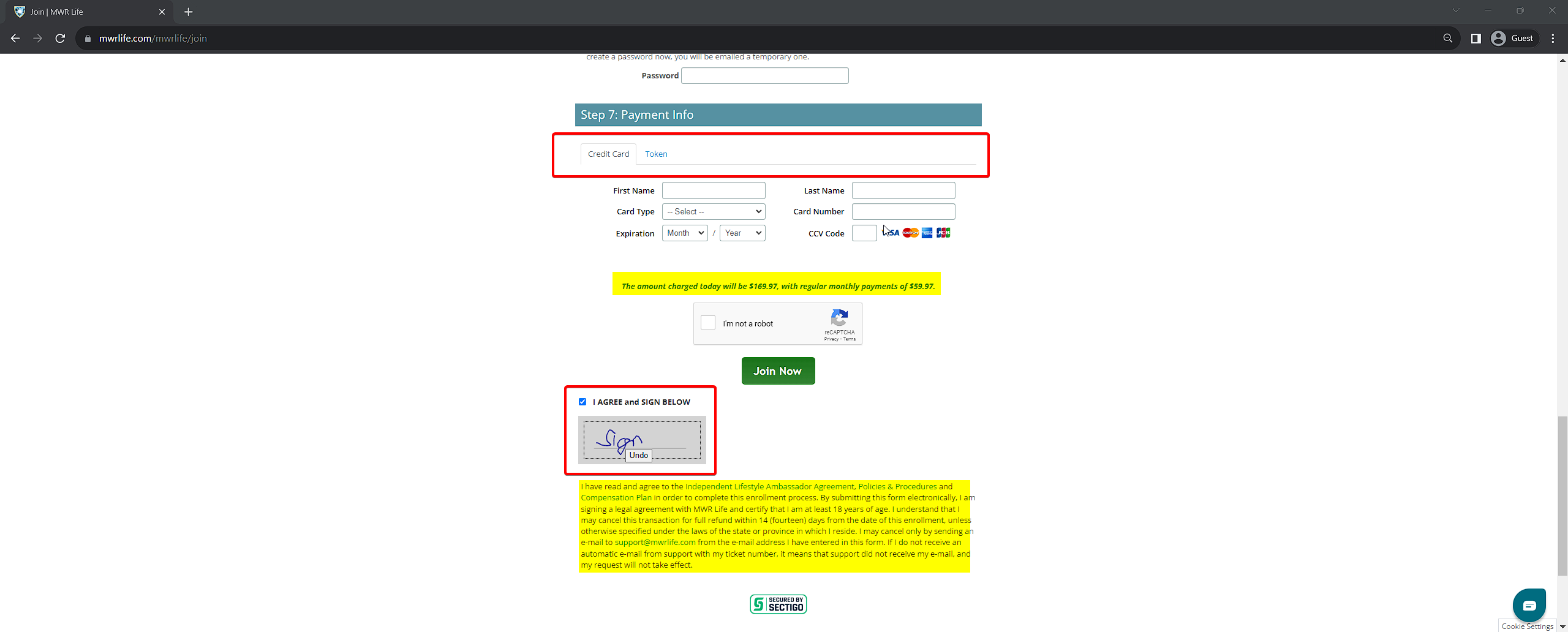Click the Password input field

765,75
